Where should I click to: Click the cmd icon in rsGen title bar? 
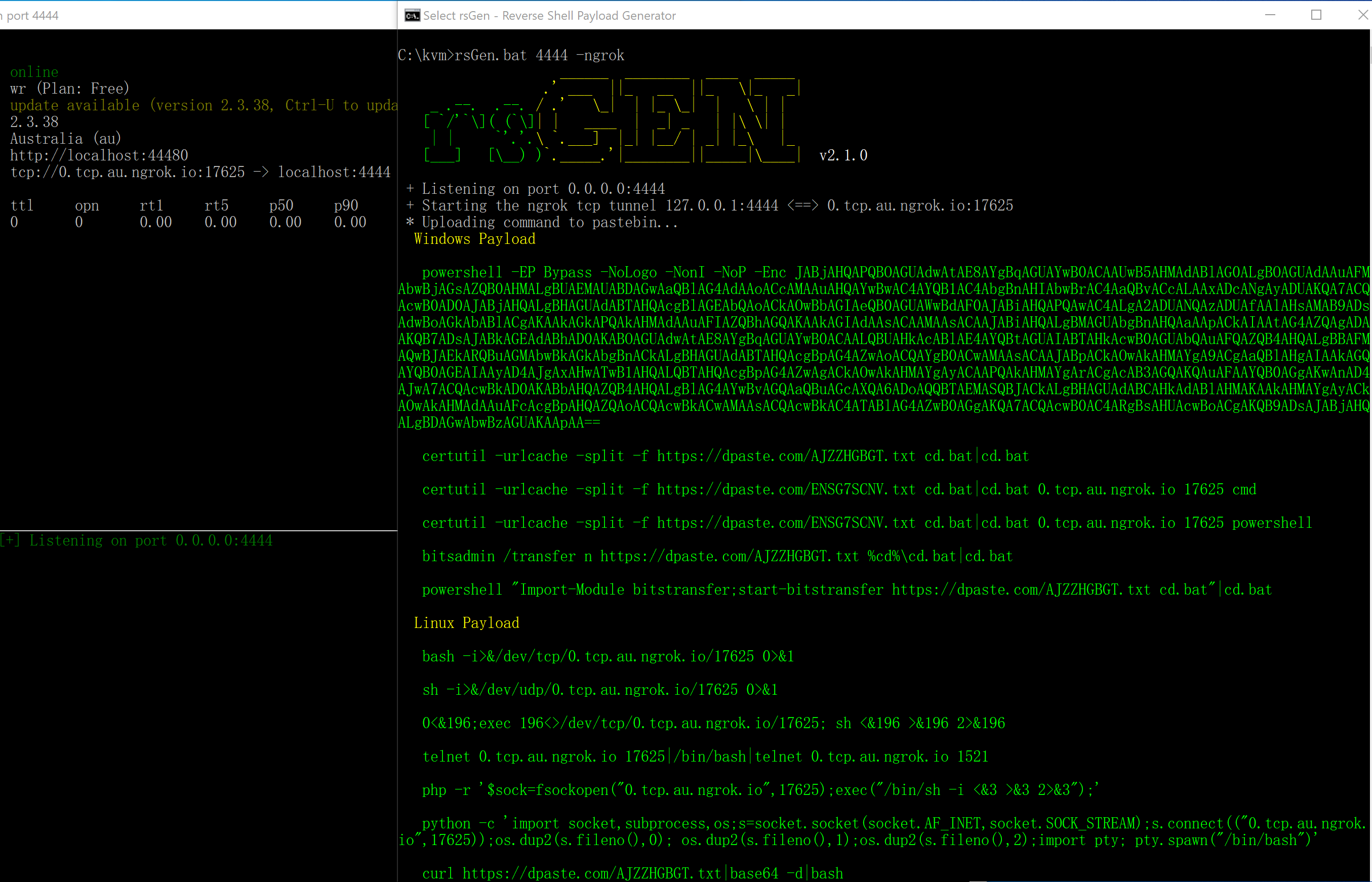tap(412, 16)
